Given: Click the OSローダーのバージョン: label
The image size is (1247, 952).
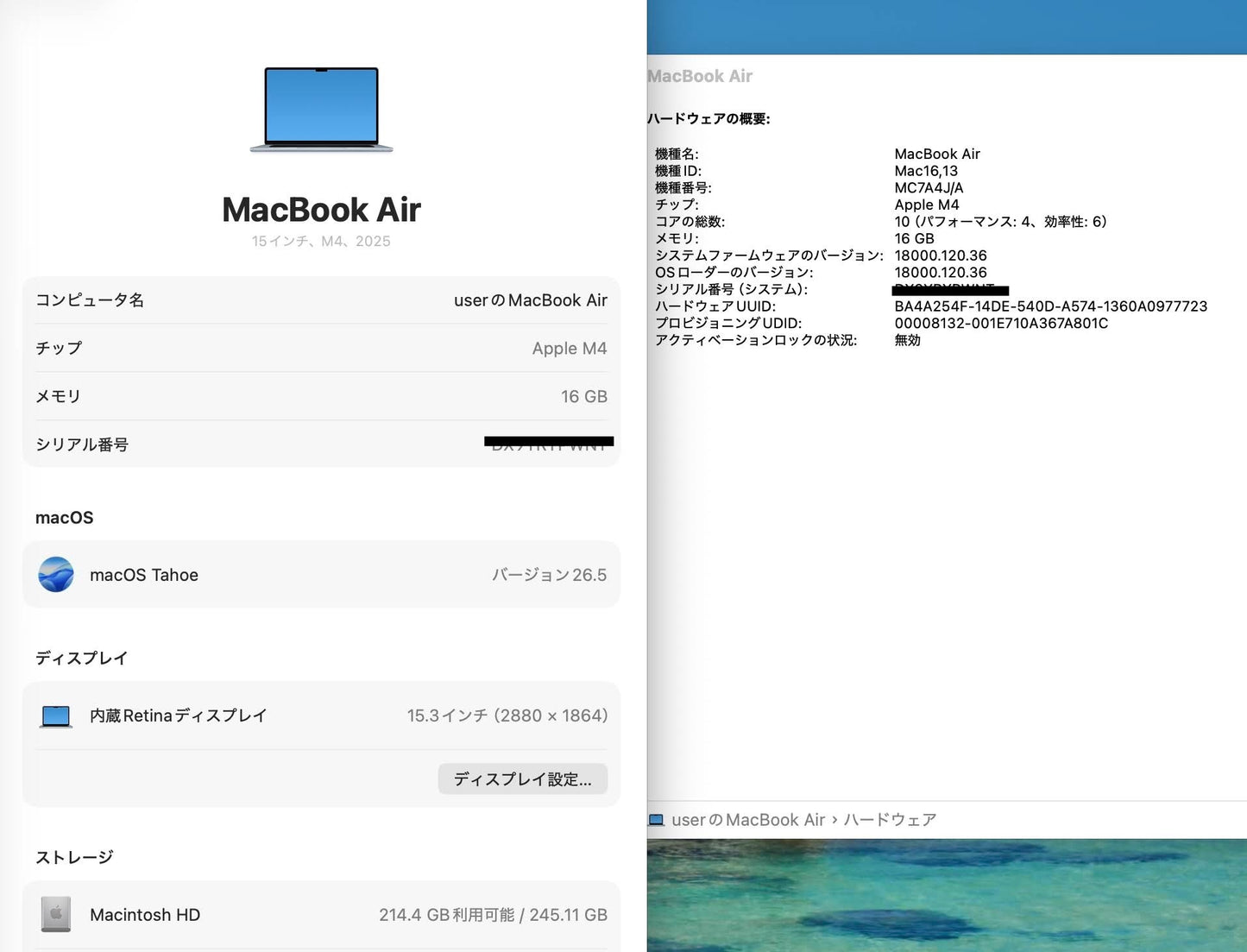Looking at the screenshot, I should pos(734,273).
